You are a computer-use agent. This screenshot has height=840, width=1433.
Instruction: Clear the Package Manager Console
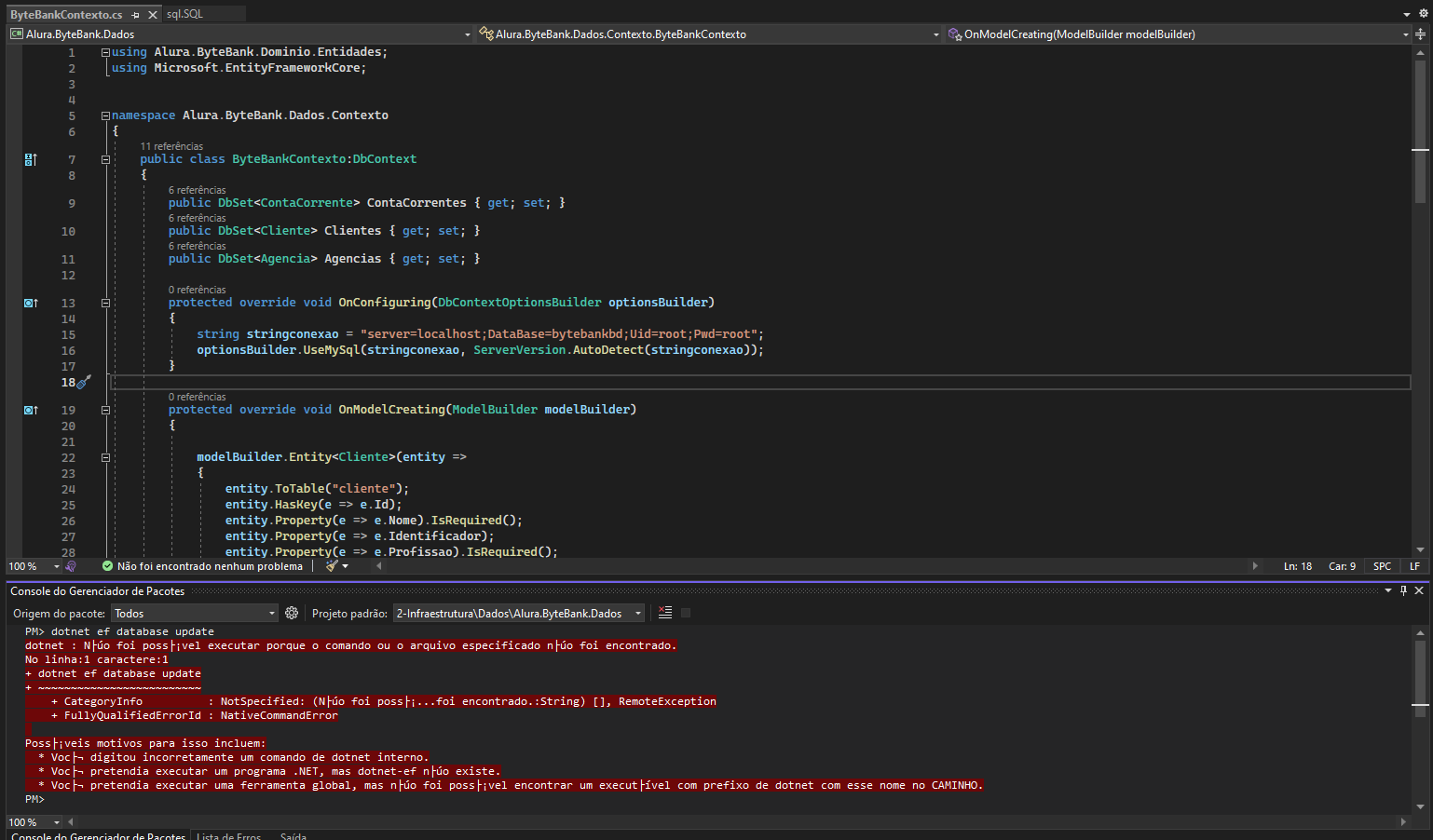665,613
